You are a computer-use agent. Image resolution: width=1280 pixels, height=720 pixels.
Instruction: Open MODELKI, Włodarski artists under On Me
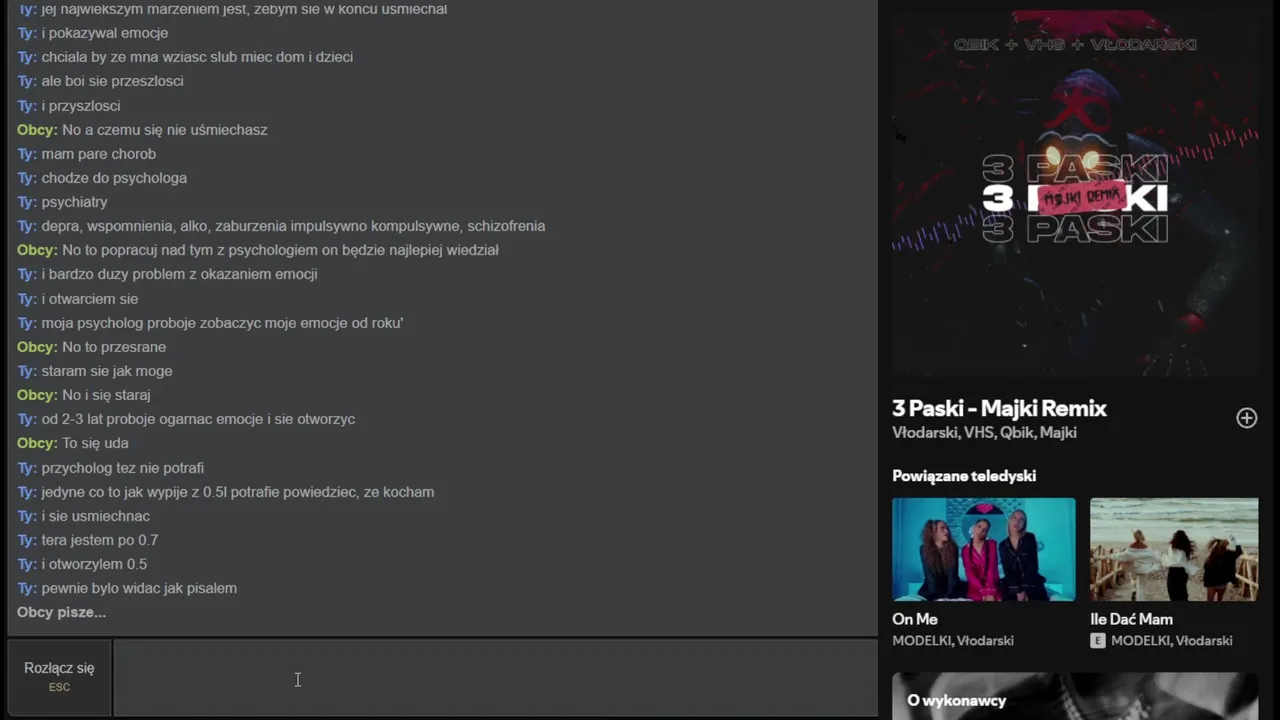click(x=953, y=640)
